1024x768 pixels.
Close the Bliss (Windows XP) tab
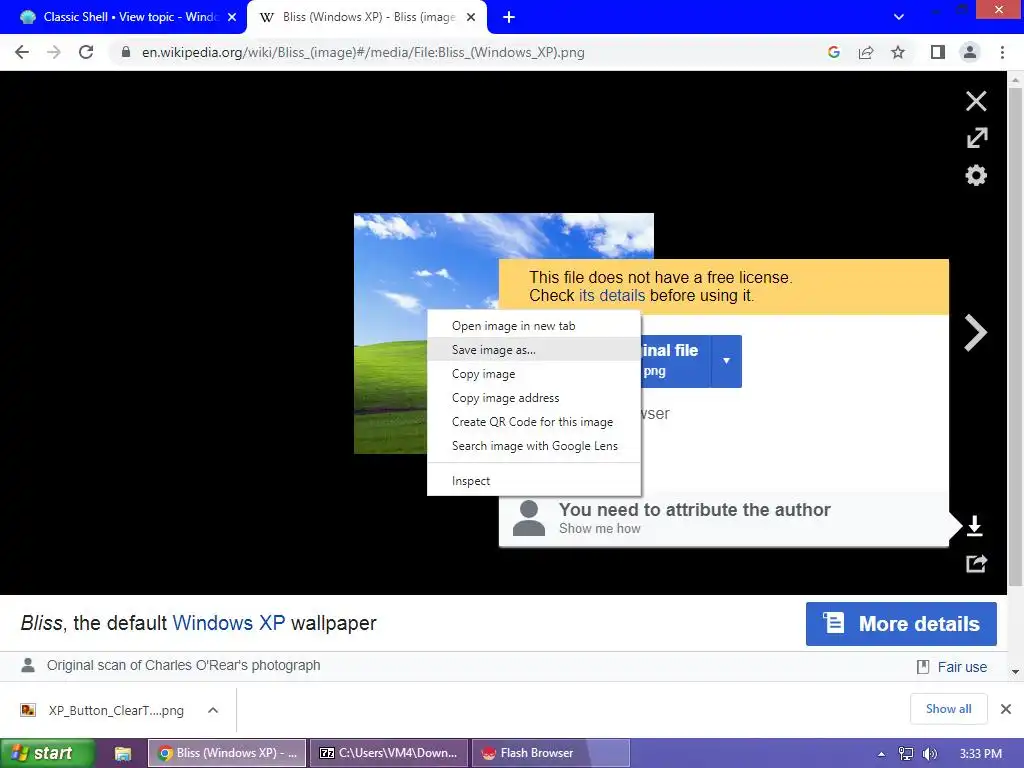(x=471, y=17)
